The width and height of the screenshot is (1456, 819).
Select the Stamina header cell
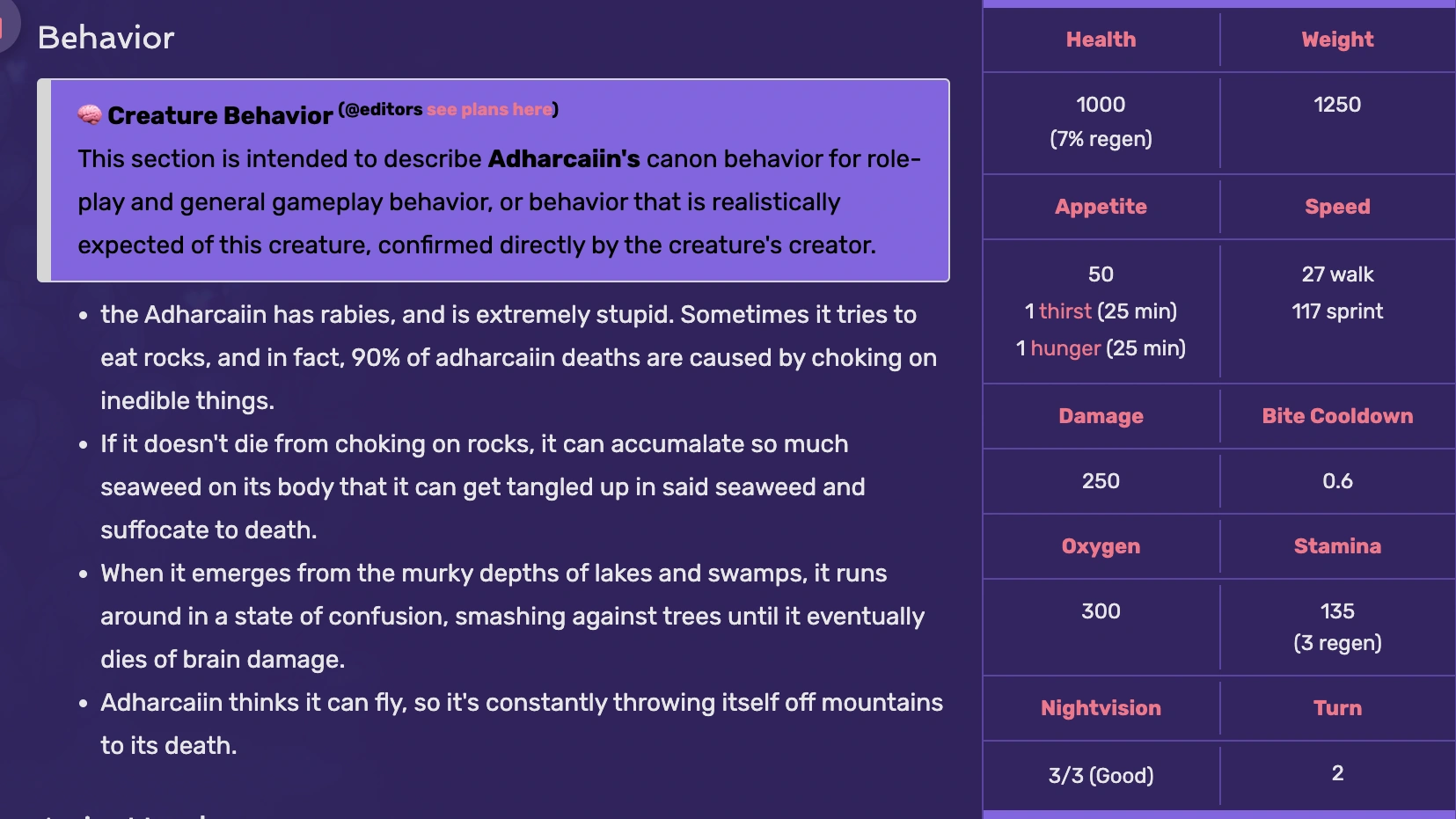point(1337,546)
